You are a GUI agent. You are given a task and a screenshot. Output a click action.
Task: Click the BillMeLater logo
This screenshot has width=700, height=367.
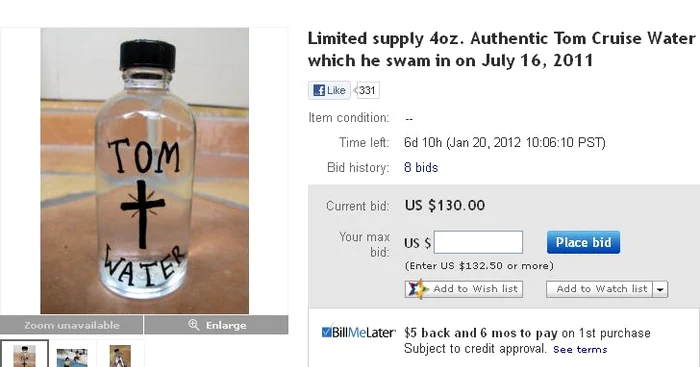358,333
